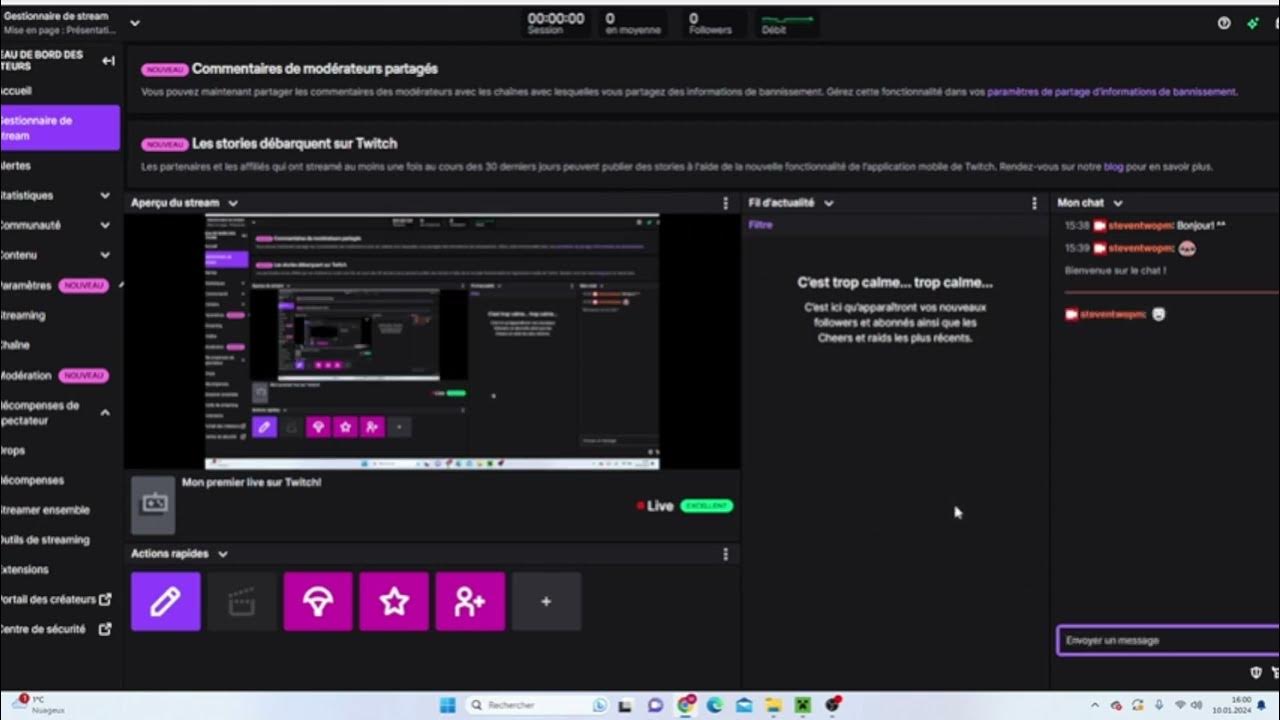
Task: Open Minecraft creeper icon in taskbar
Action: point(803,705)
